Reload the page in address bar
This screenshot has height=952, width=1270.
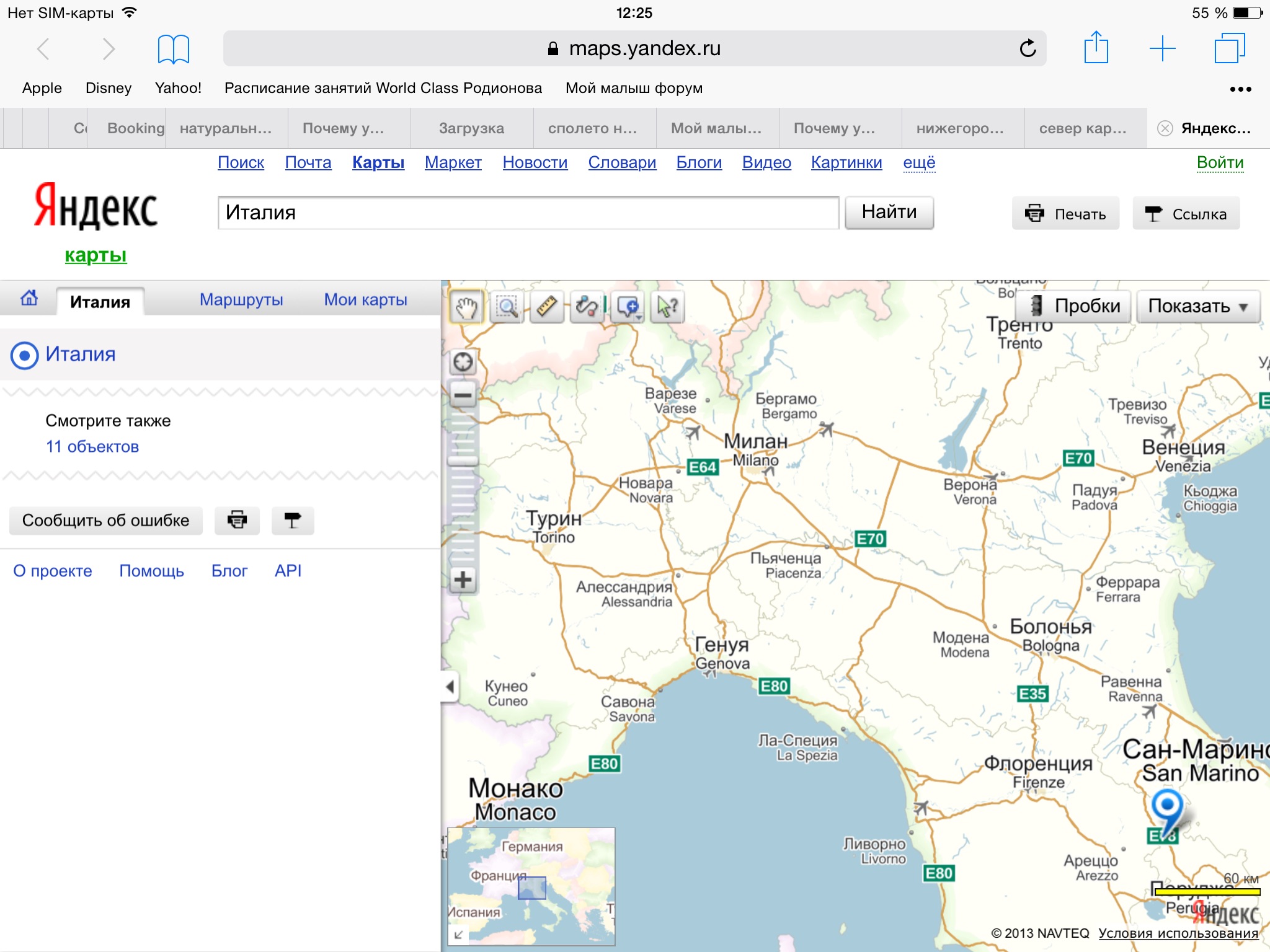click(x=1028, y=48)
